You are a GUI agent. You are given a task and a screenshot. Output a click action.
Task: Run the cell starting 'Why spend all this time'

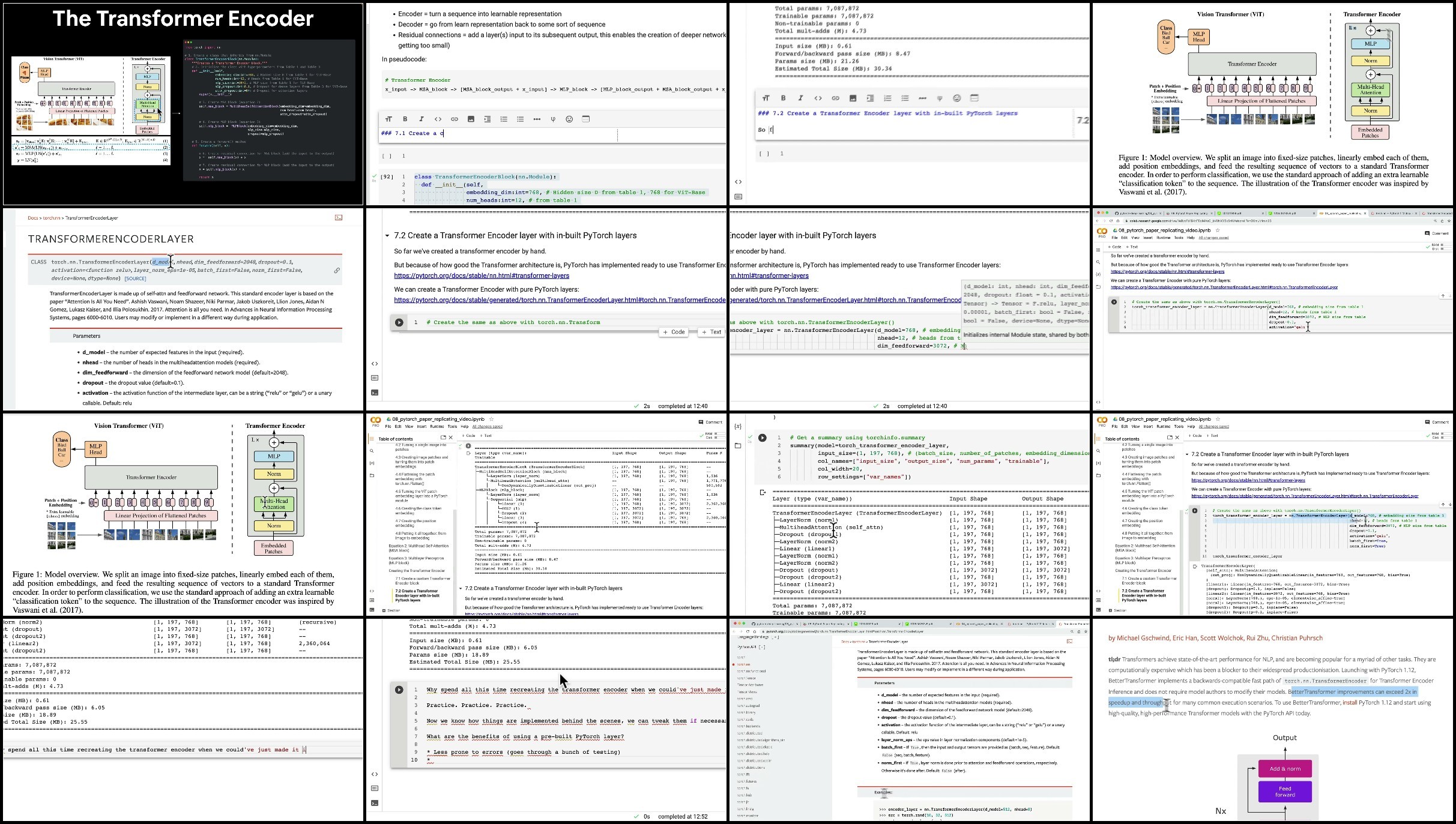(x=399, y=690)
